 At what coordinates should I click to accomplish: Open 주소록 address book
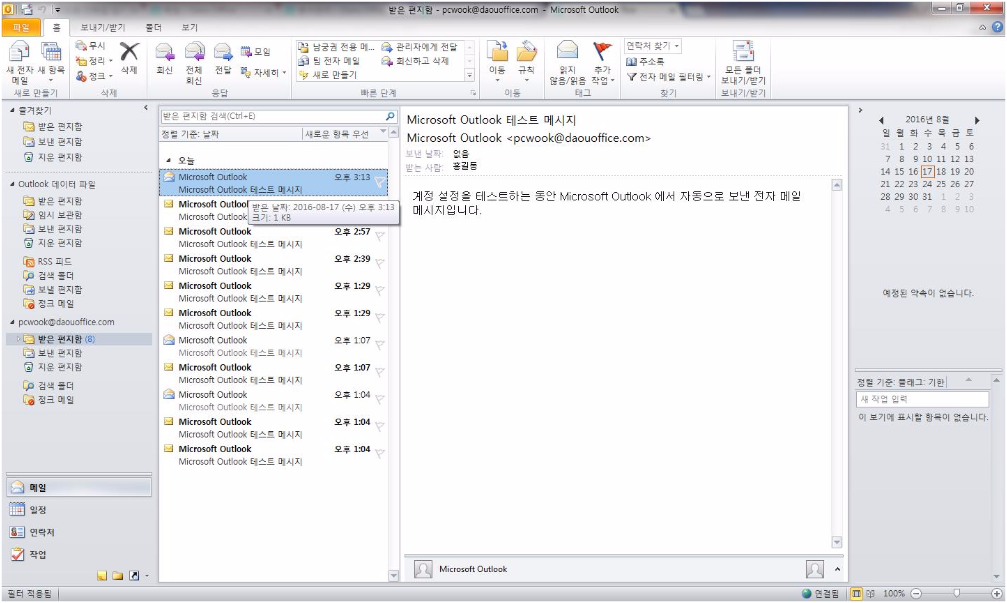(645, 62)
